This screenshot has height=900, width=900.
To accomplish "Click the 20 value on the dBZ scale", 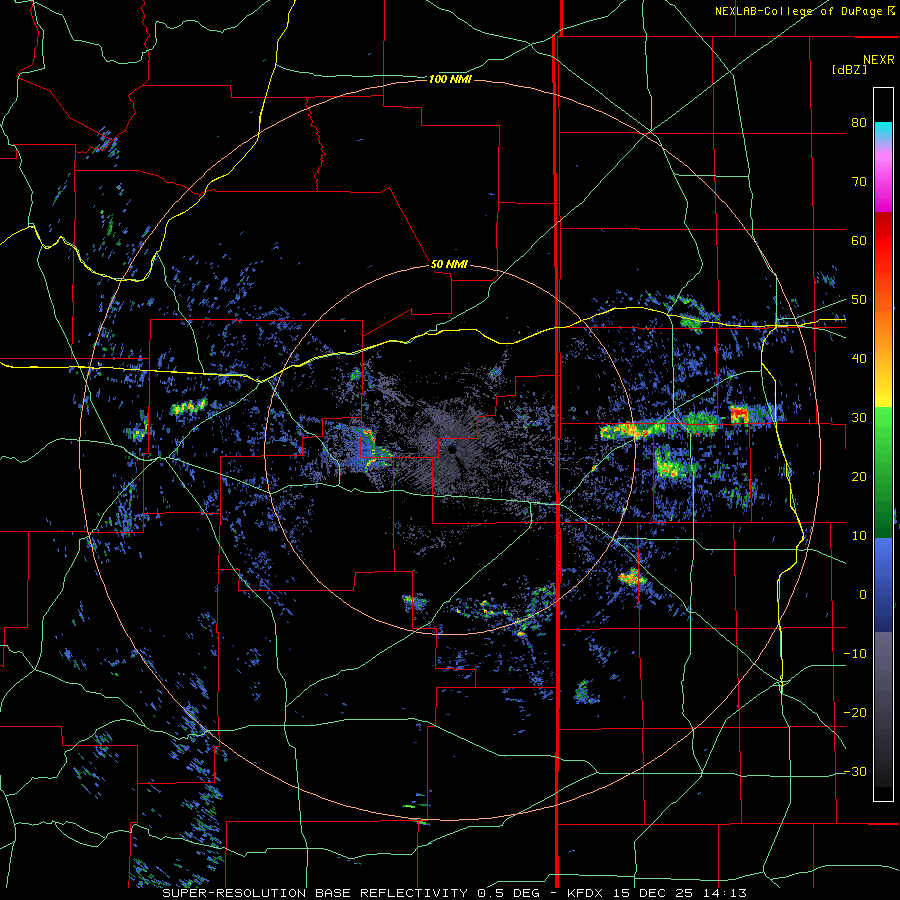I will coord(859,477).
